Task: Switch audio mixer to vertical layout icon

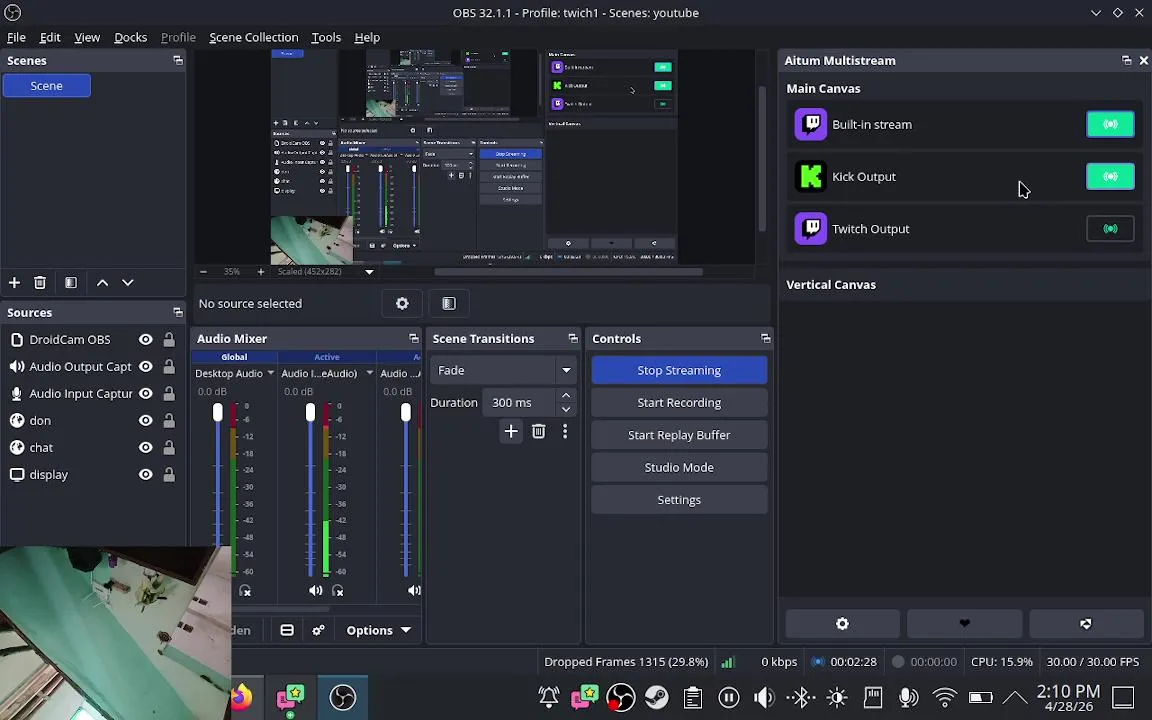Action: tap(287, 630)
